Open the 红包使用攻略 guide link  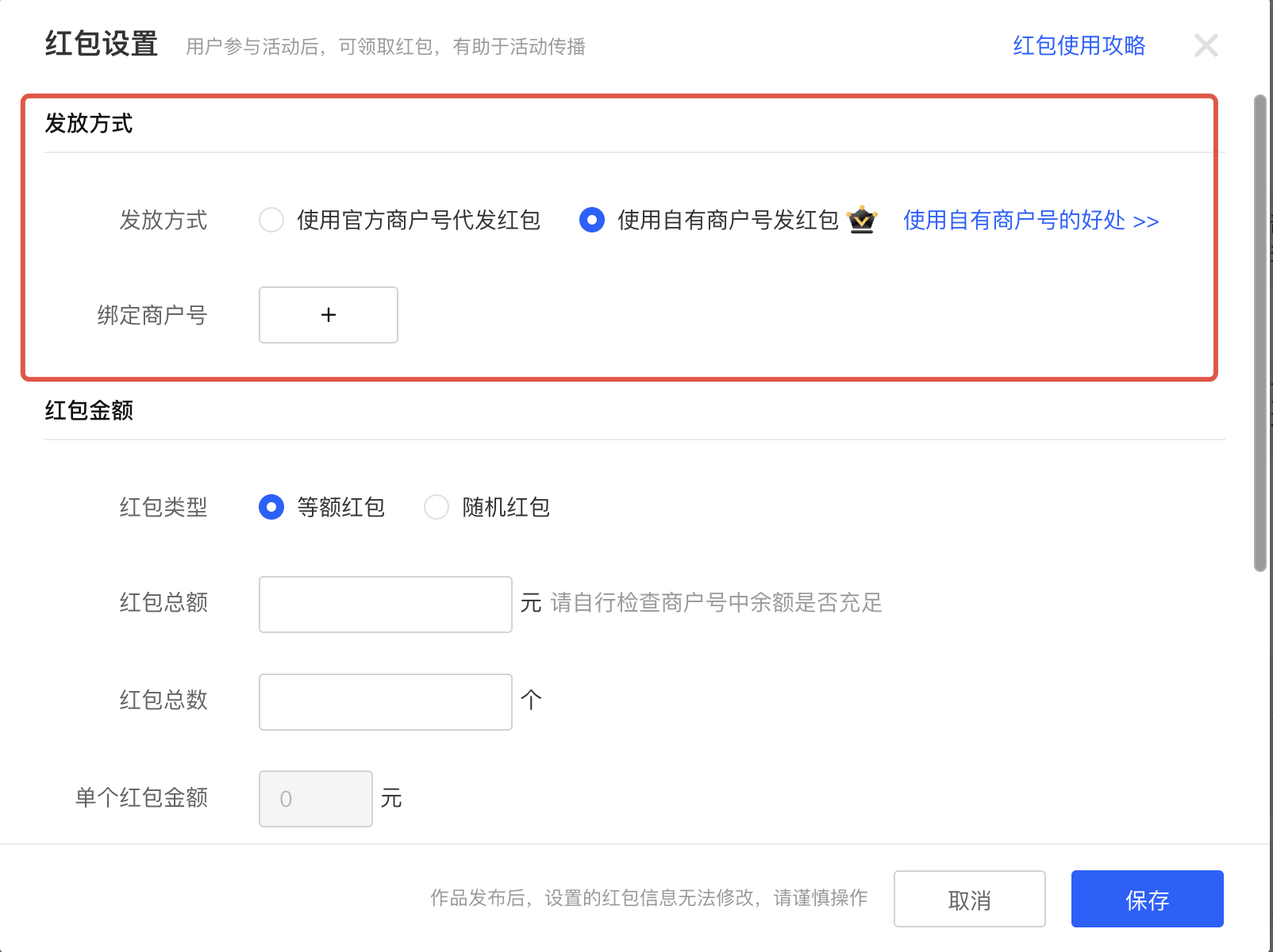[1079, 46]
